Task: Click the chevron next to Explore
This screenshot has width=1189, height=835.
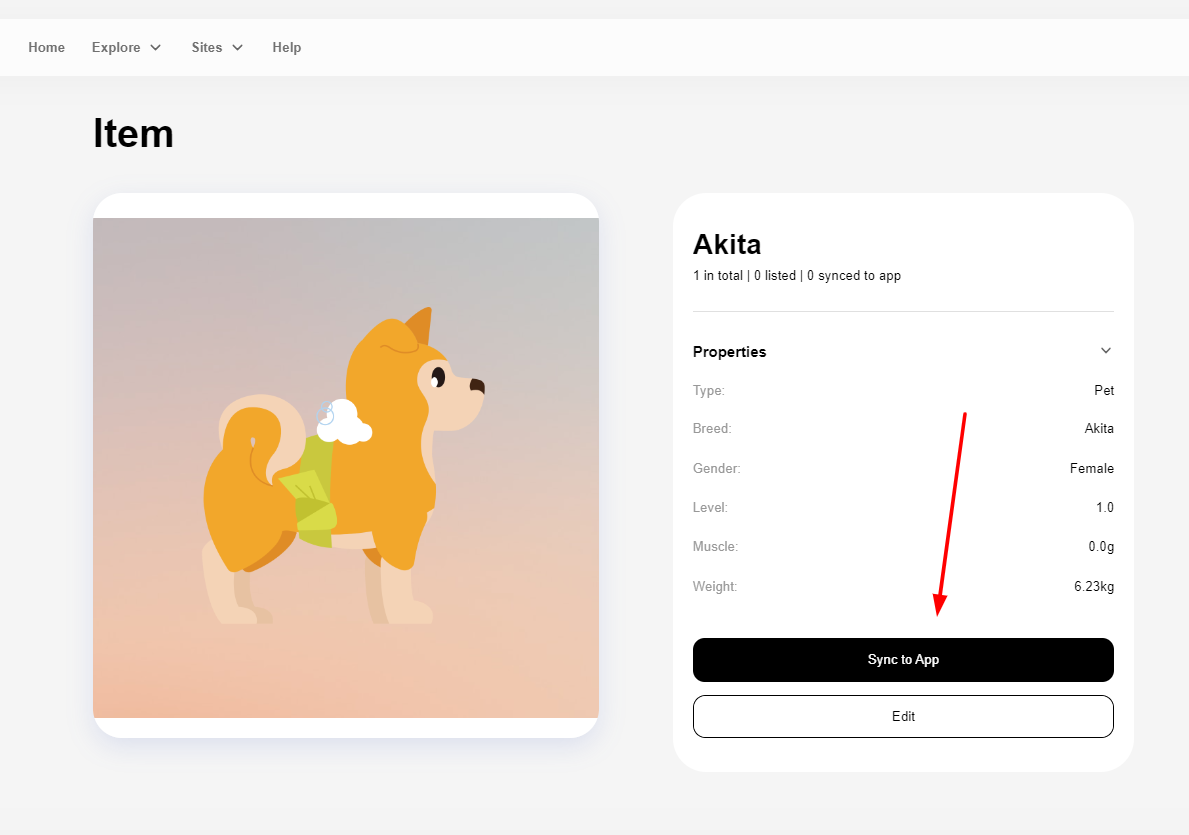Action: (x=156, y=48)
